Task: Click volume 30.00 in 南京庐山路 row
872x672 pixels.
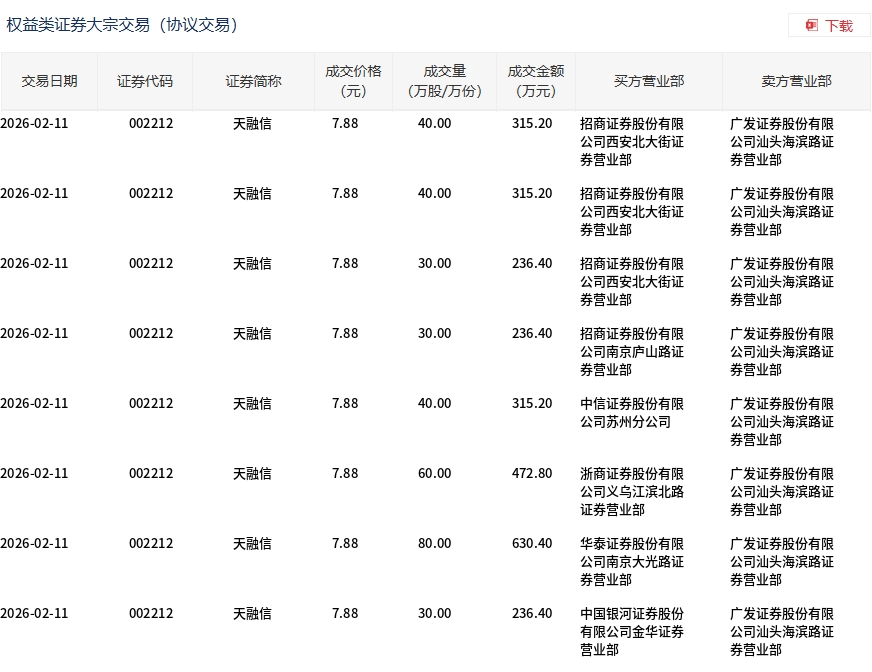Action: click(434, 333)
